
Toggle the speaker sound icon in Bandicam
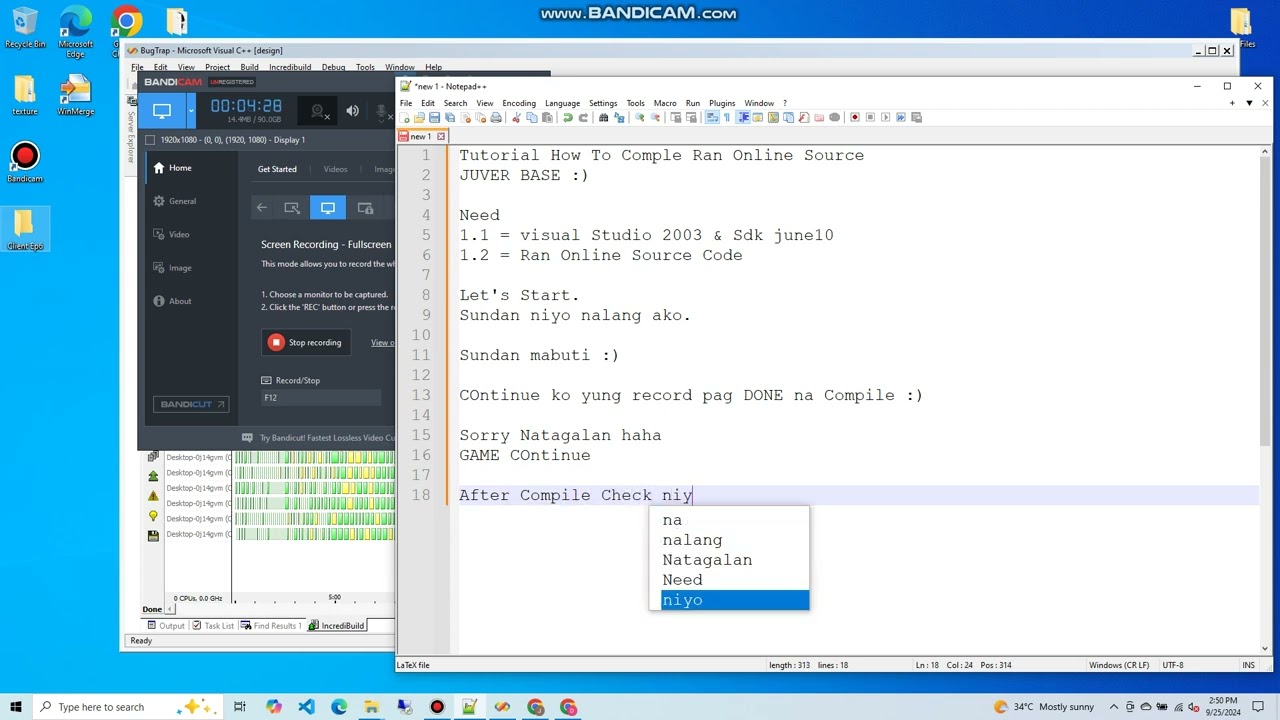[x=352, y=111]
